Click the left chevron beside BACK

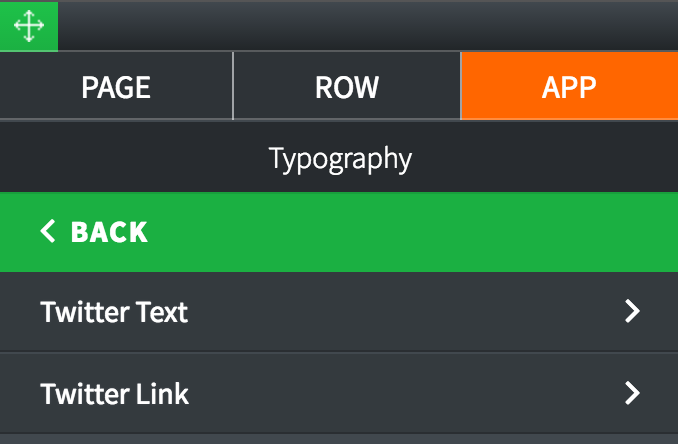point(47,232)
